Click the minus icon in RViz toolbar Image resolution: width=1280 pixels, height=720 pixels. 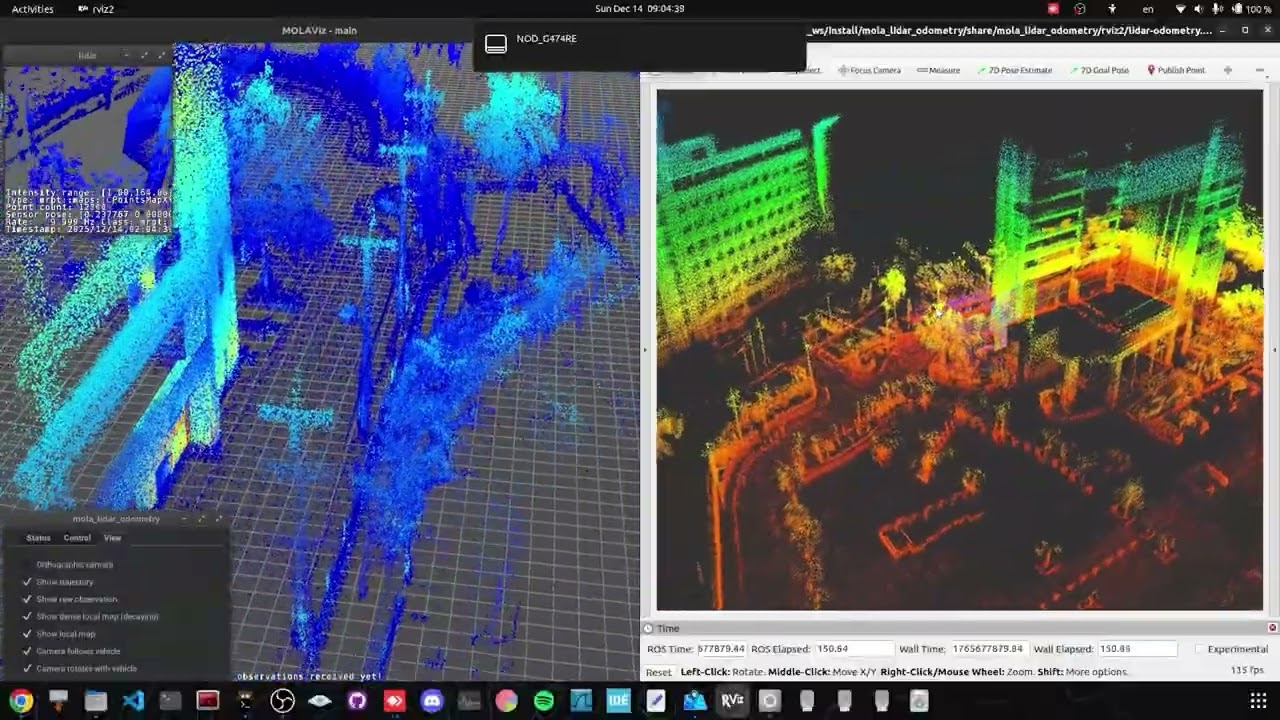coord(1258,70)
